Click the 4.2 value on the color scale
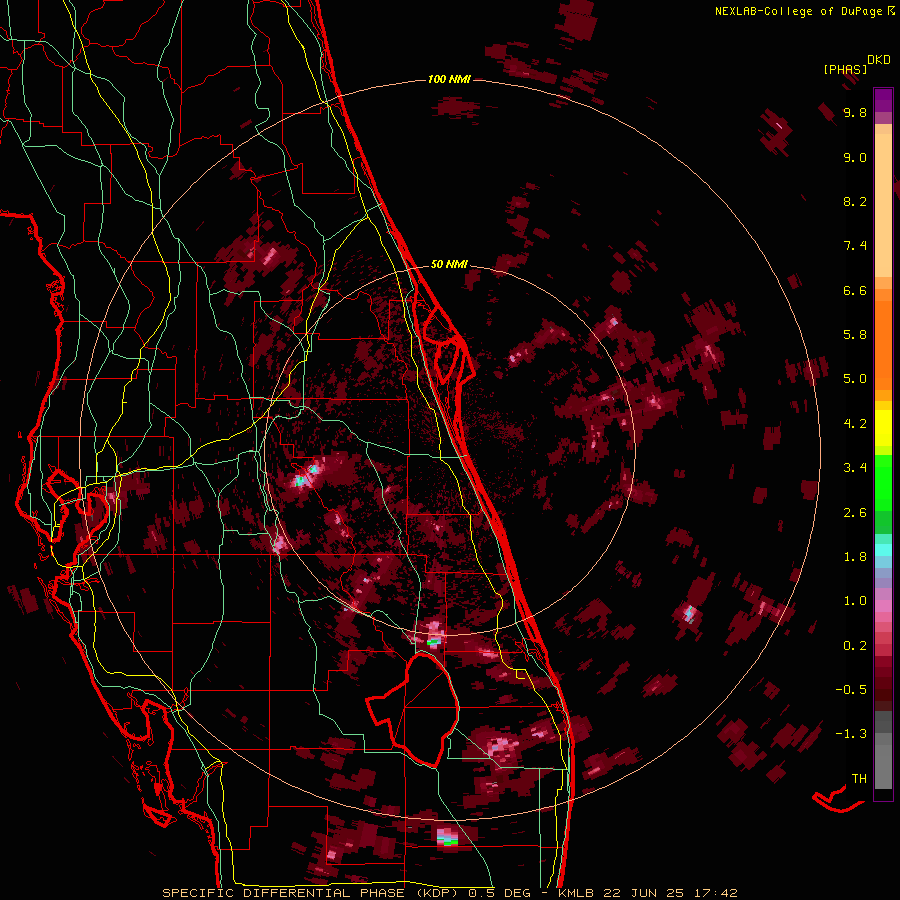Image resolution: width=900 pixels, height=900 pixels. [x=855, y=424]
